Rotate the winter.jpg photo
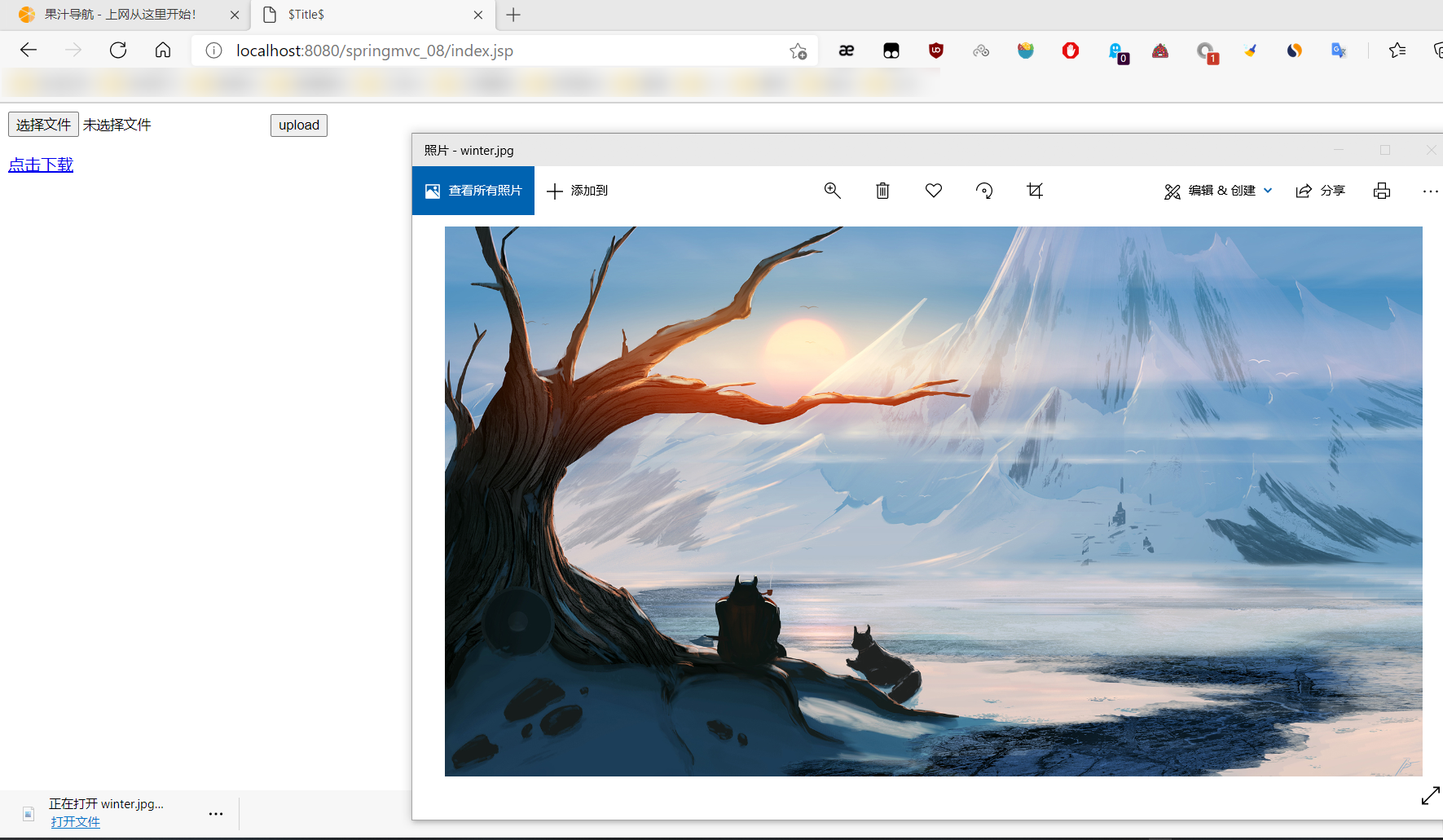1443x840 pixels. pyautogui.click(x=984, y=191)
